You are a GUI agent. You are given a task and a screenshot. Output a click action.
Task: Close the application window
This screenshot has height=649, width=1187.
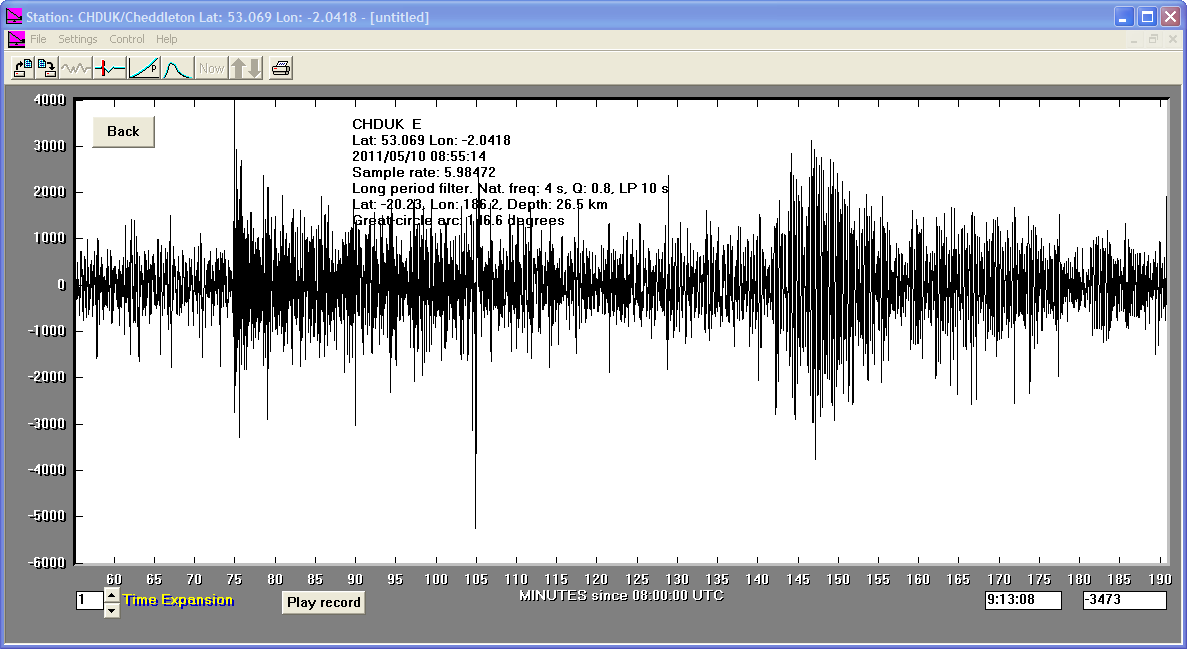[1170, 17]
